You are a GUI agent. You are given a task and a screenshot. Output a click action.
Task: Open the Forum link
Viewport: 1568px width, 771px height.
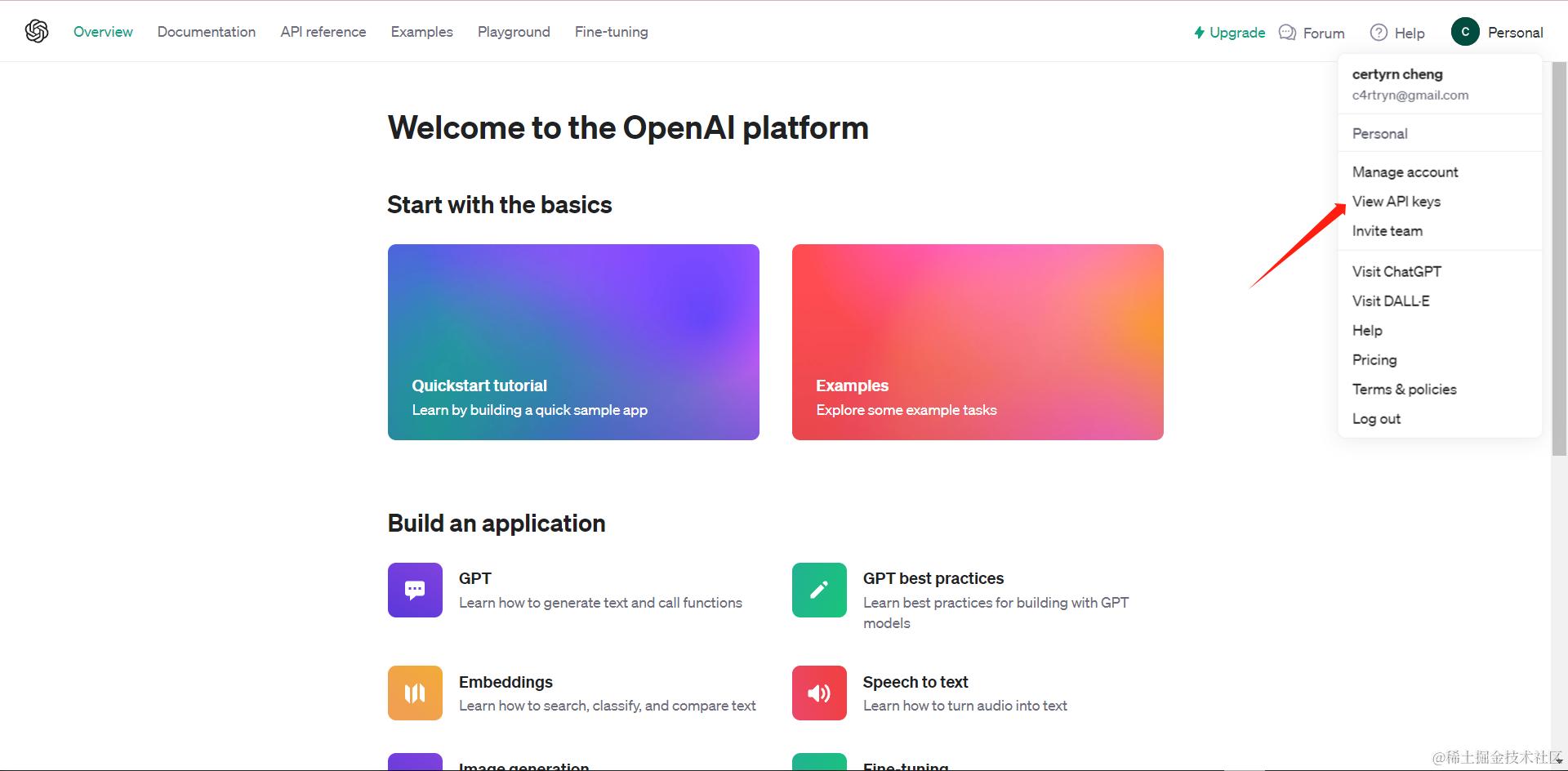pos(1312,33)
